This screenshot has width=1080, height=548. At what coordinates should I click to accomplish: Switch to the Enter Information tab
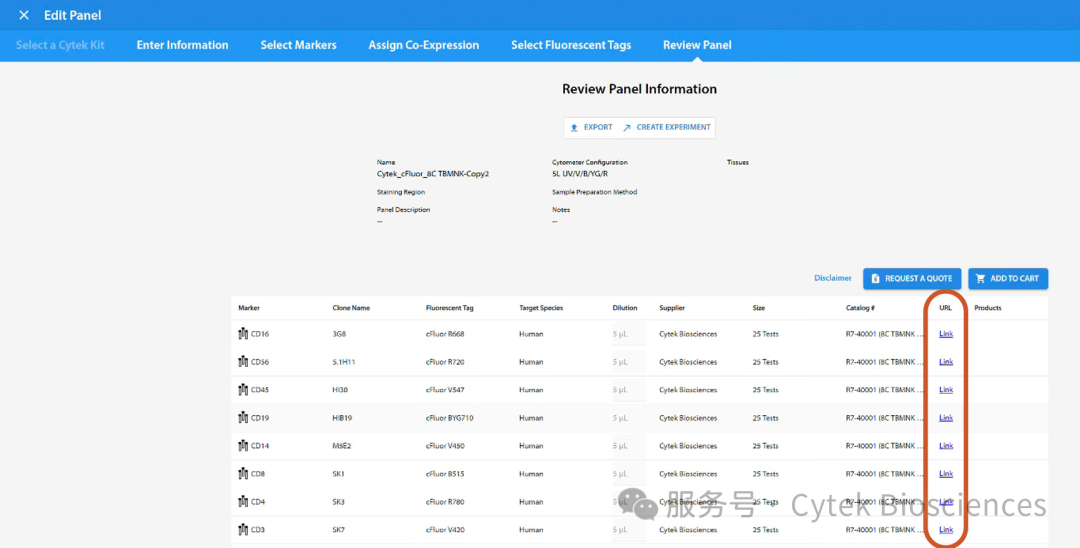tap(182, 45)
